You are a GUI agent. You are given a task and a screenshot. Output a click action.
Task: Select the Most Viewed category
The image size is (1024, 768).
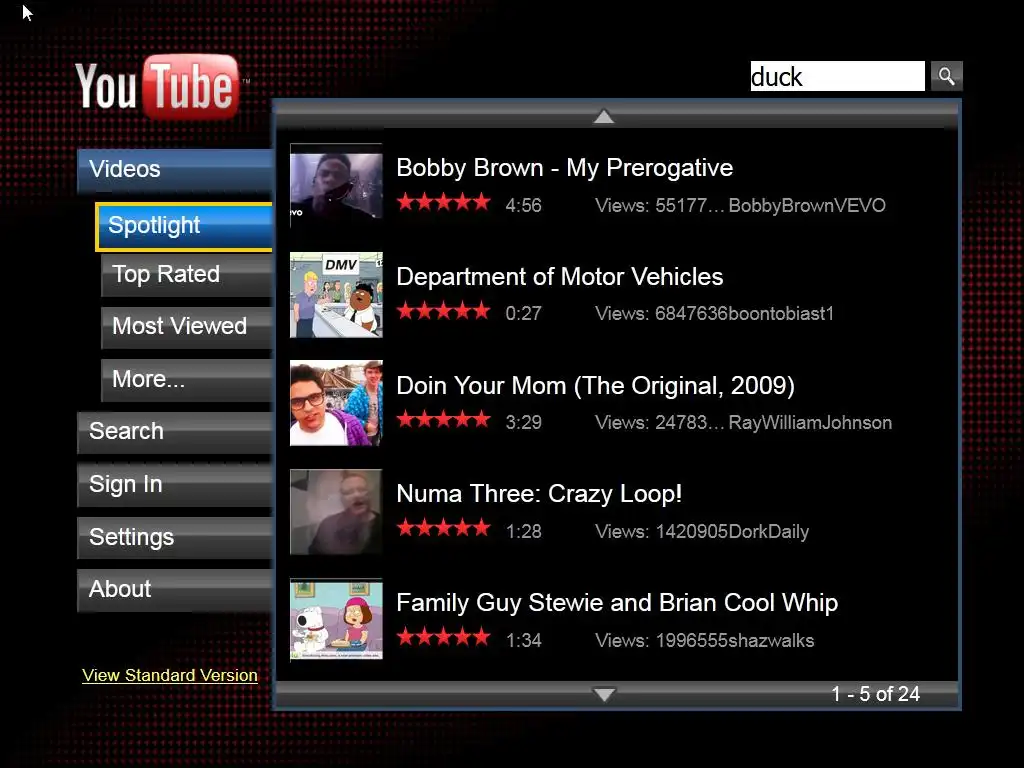click(x=187, y=327)
